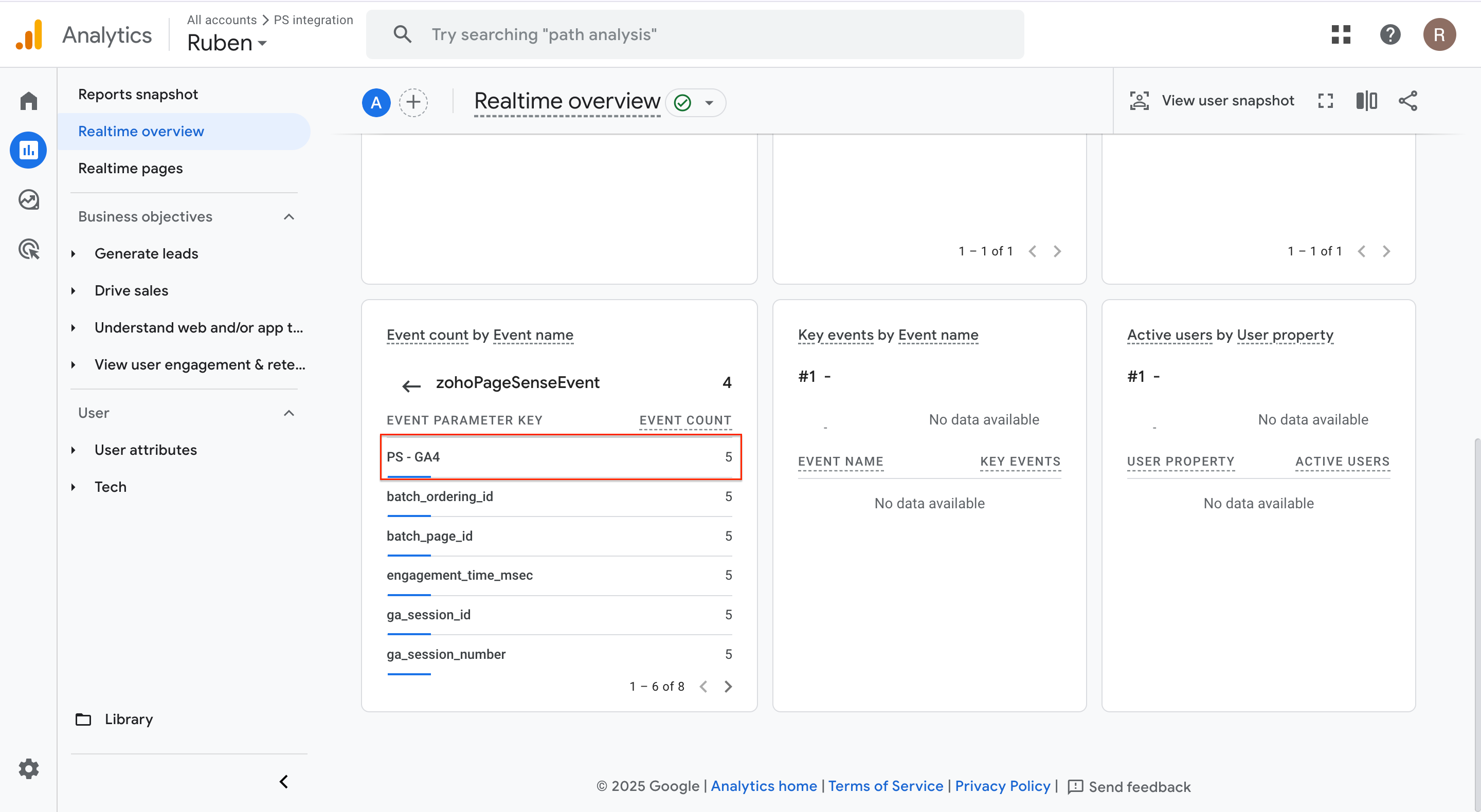
Task: Open the Advertising icon in left rail
Action: point(28,249)
